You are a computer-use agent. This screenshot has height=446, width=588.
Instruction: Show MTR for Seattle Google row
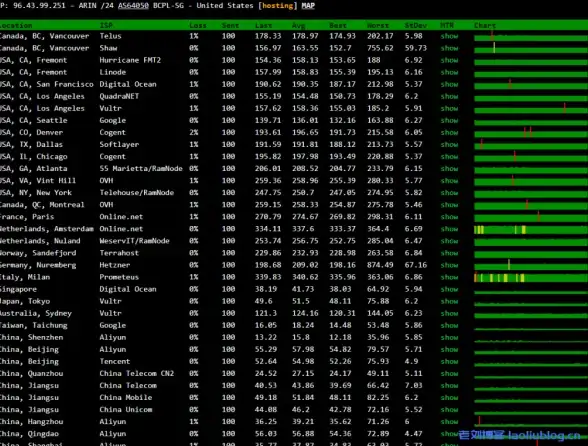point(449,120)
